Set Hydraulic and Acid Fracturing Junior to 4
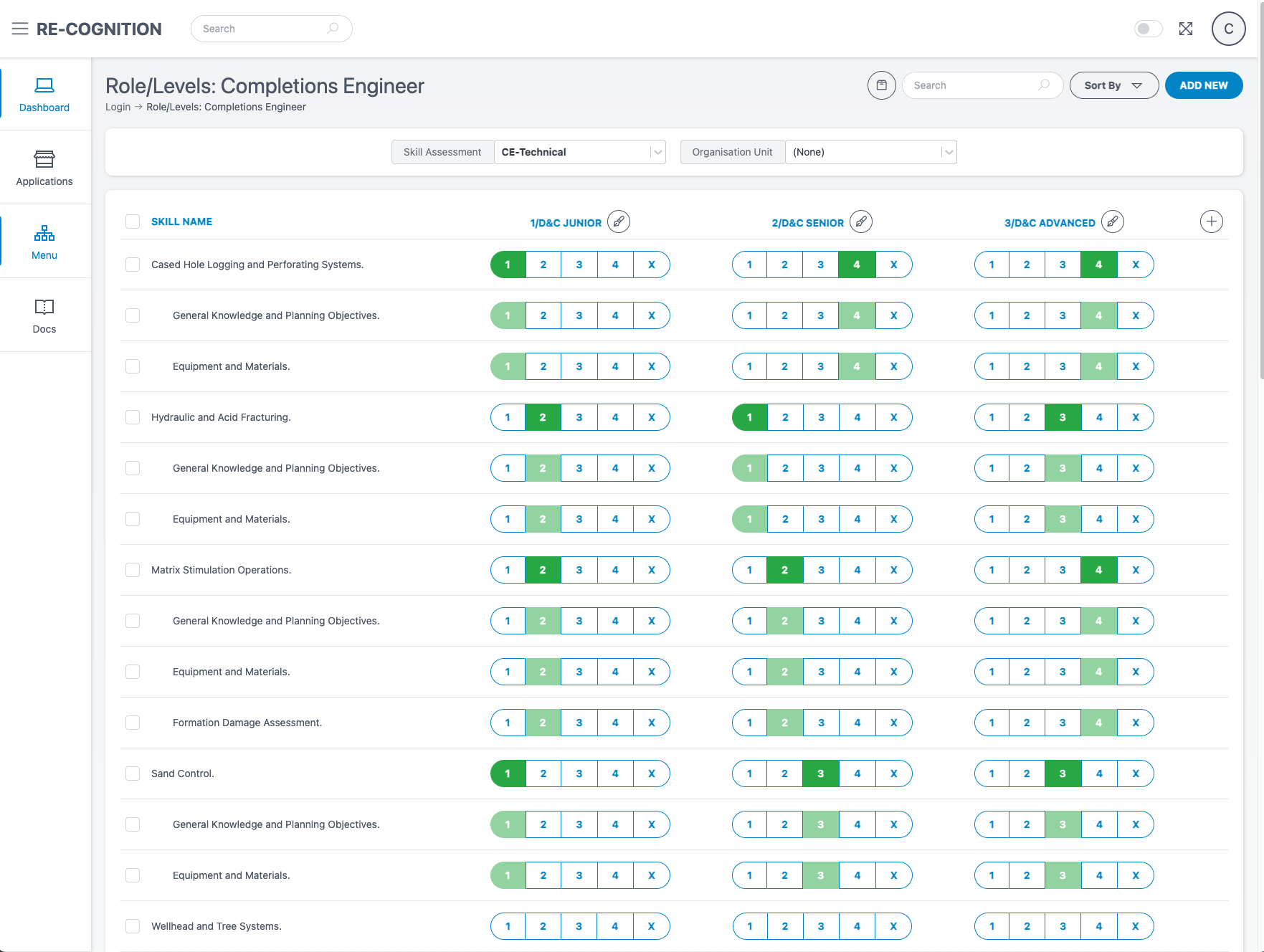1264x952 pixels. (x=615, y=417)
